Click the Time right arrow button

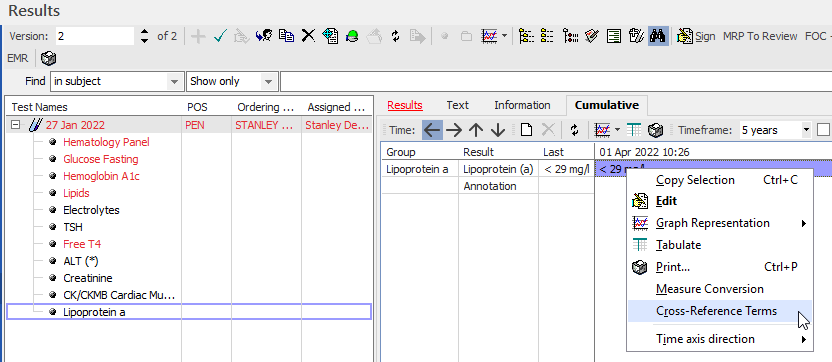[x=454, y=130]
